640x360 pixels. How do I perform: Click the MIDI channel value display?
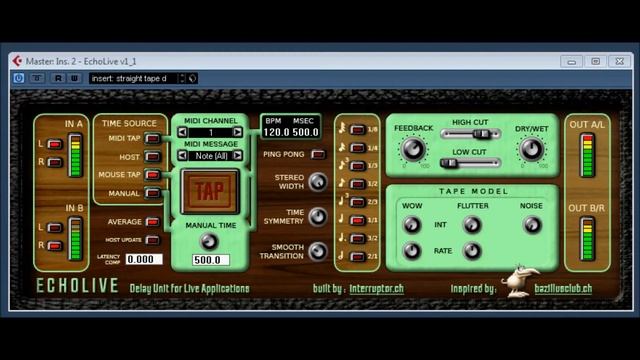point(210,132)
